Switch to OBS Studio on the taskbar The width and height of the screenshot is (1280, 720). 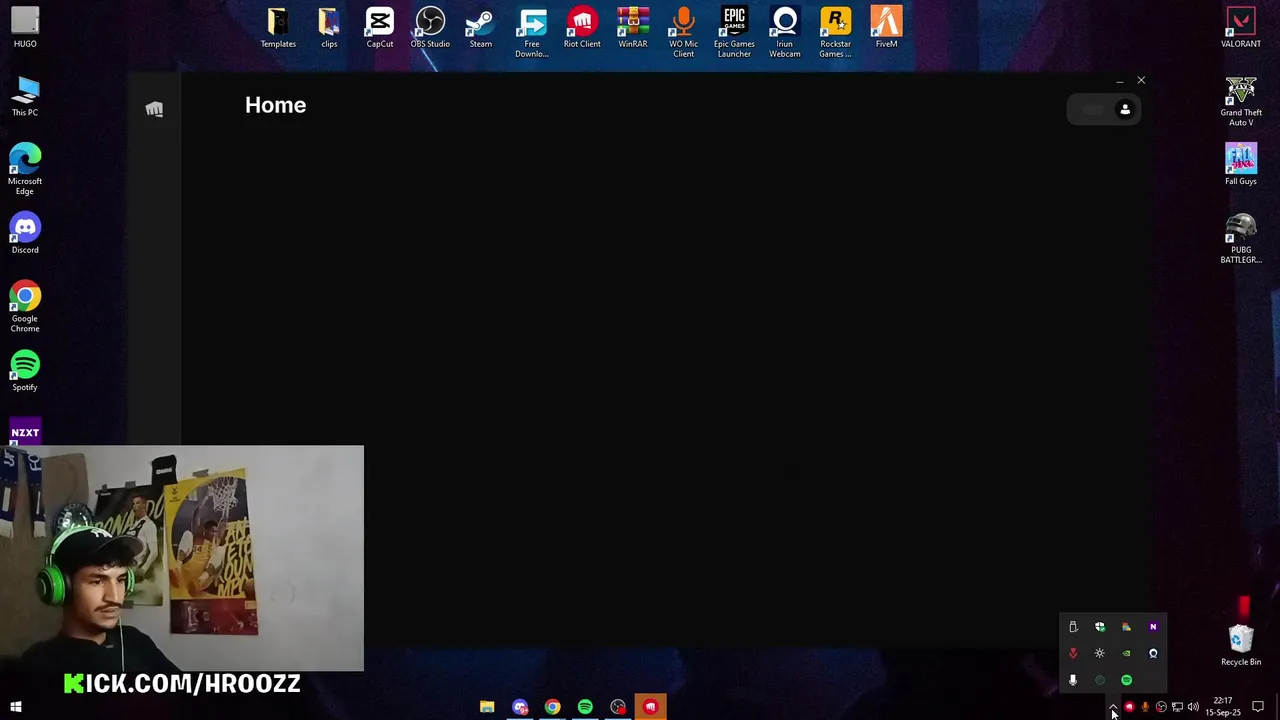pos(618,707)
